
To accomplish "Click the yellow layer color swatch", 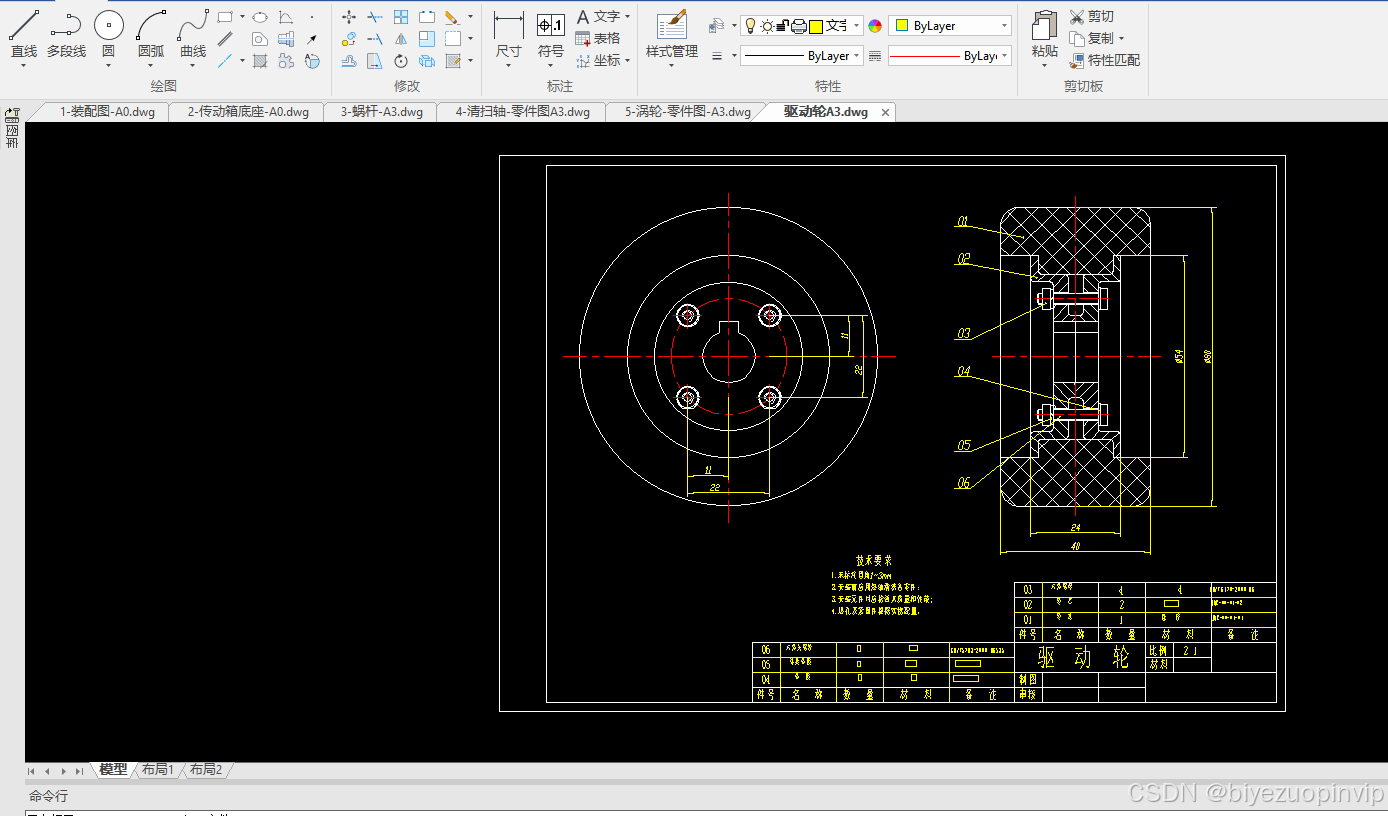I will pyautogui.click(x=816, y=27).
